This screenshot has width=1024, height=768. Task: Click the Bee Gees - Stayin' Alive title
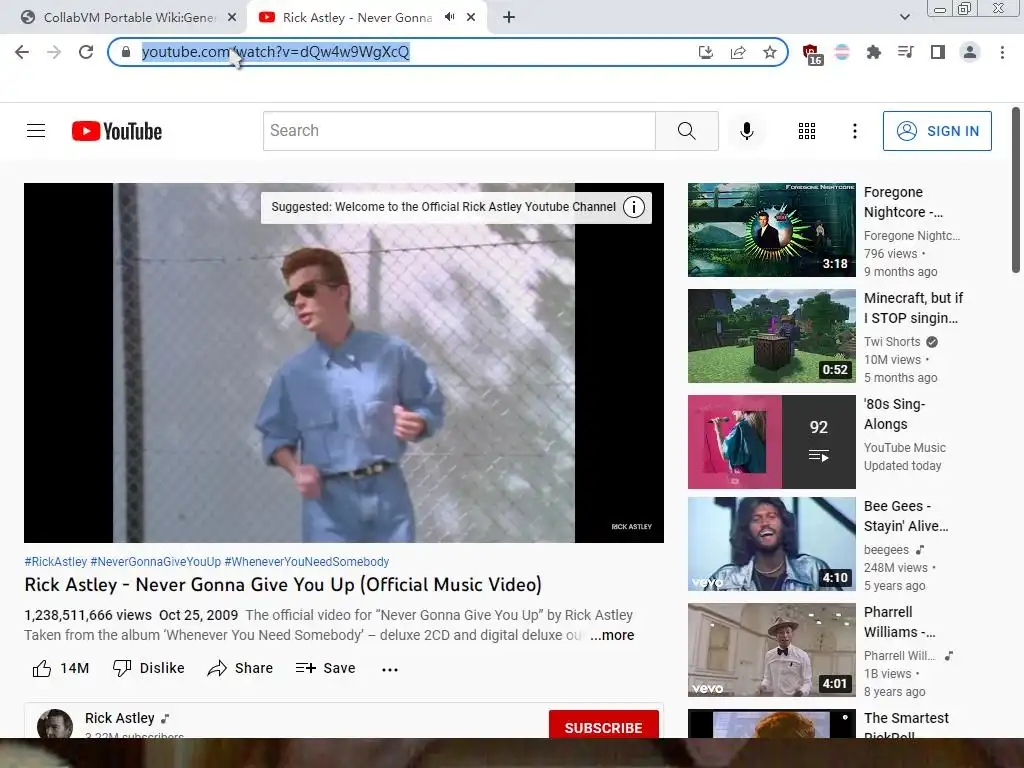[906, 516]
